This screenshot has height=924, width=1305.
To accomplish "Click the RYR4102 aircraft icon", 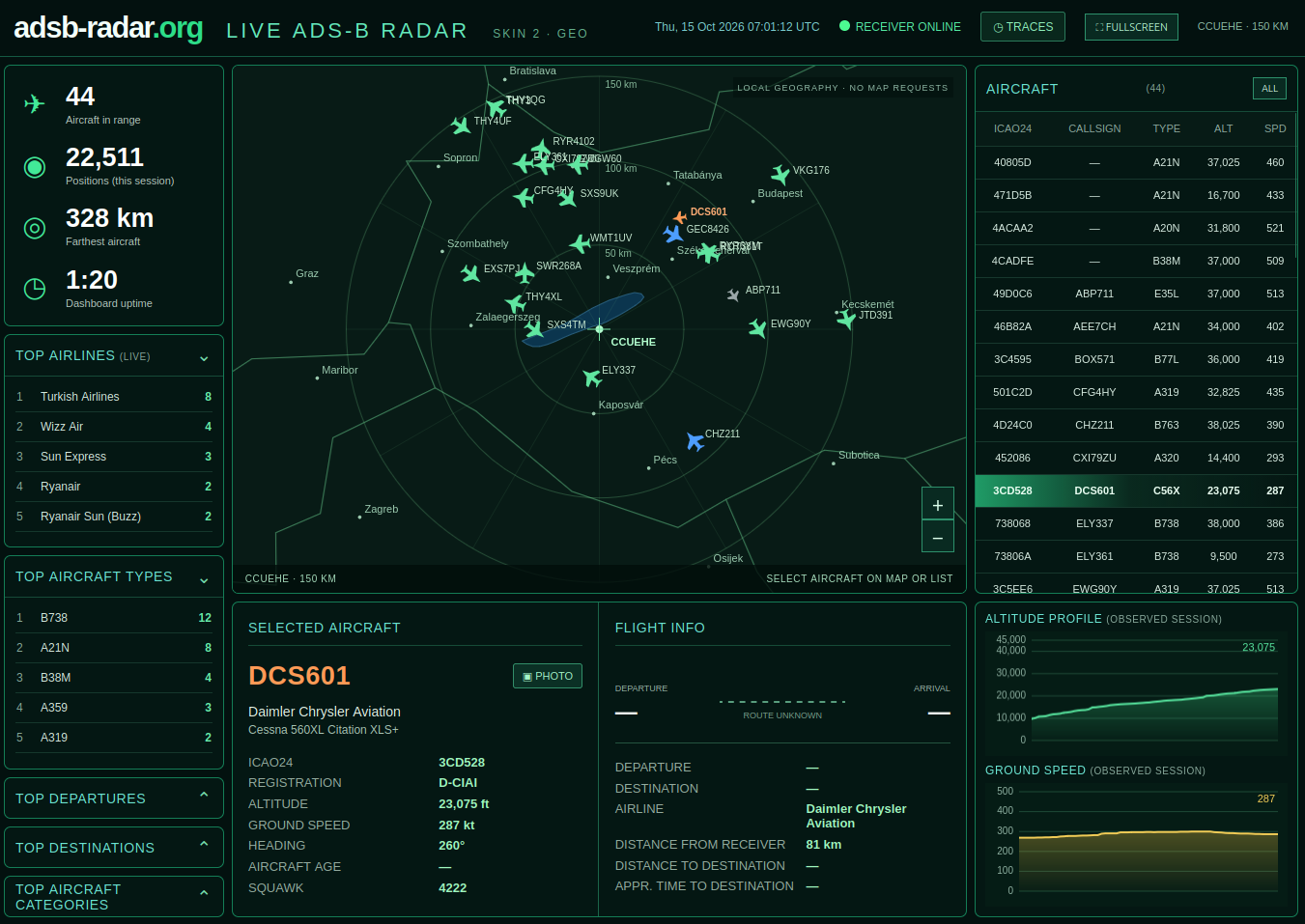I will tap(541, 149).
